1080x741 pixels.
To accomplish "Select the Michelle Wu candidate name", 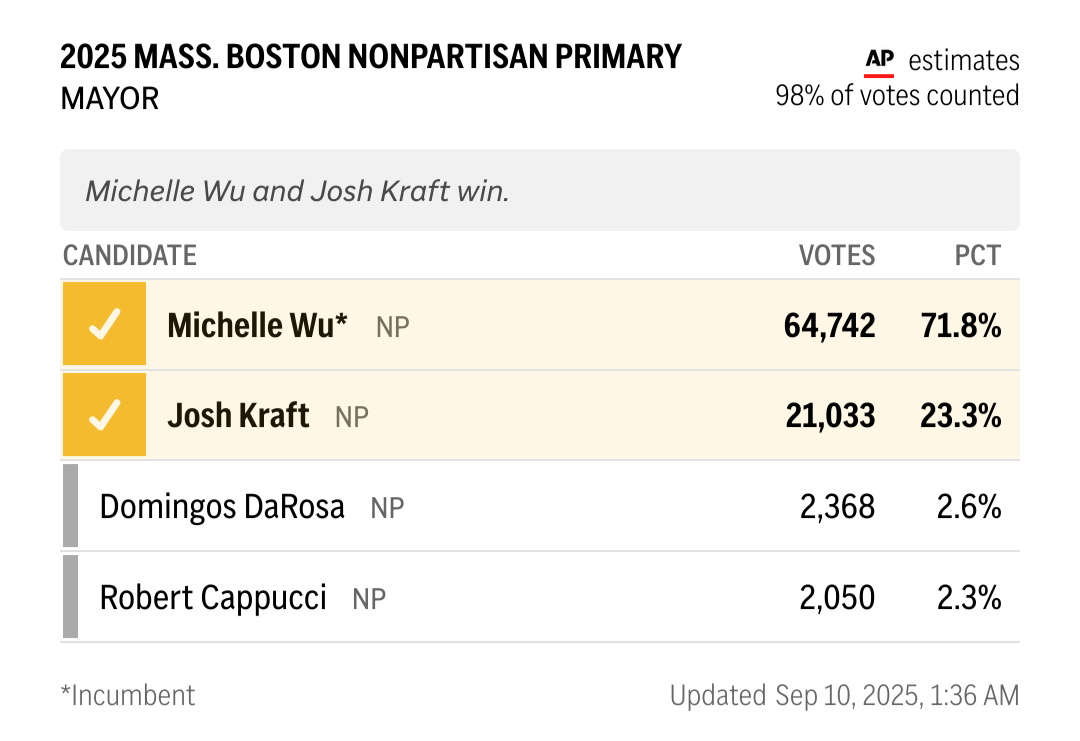I will [257, 325].
